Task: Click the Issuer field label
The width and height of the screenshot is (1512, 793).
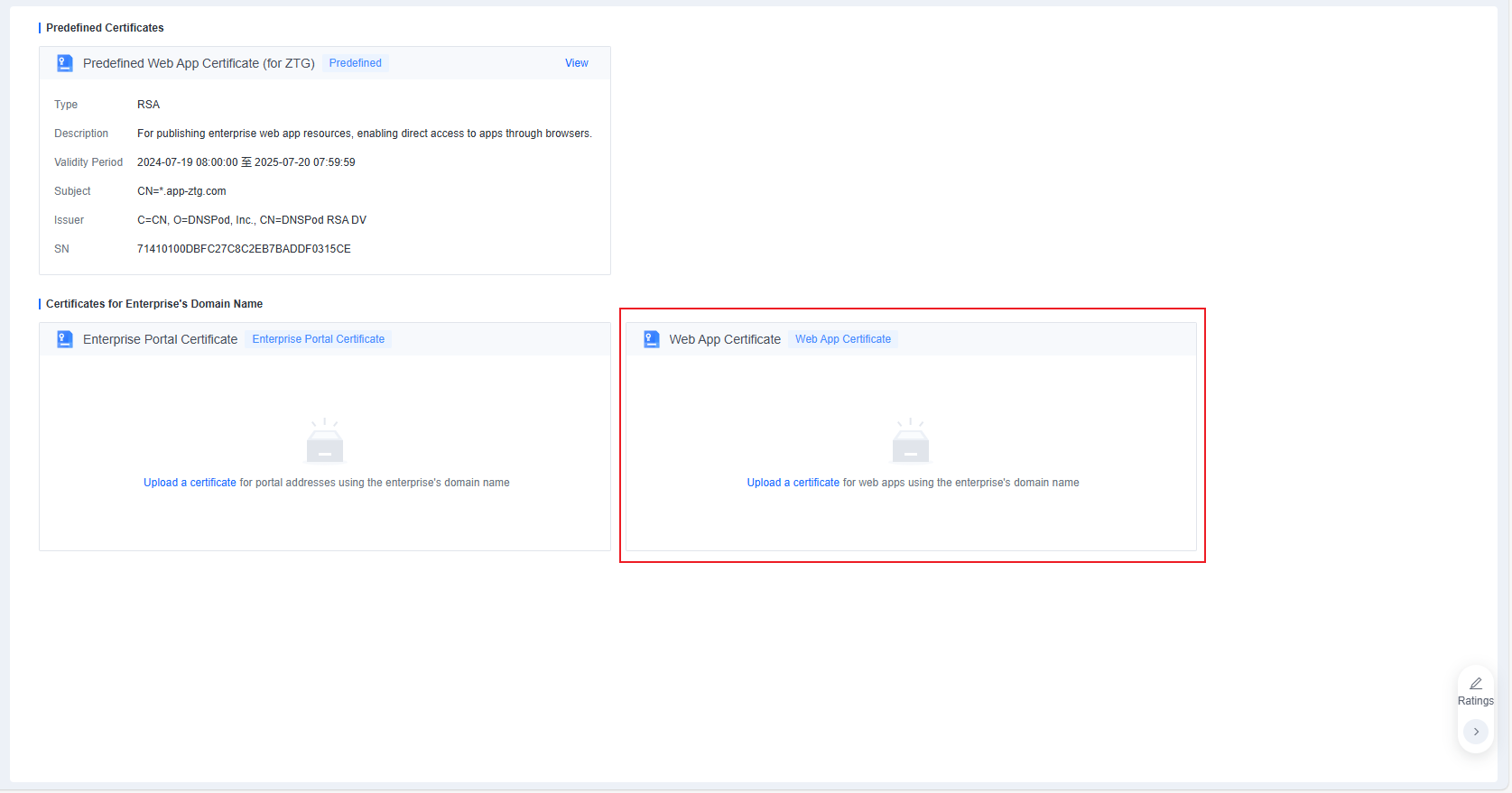Action: (69, 220)
